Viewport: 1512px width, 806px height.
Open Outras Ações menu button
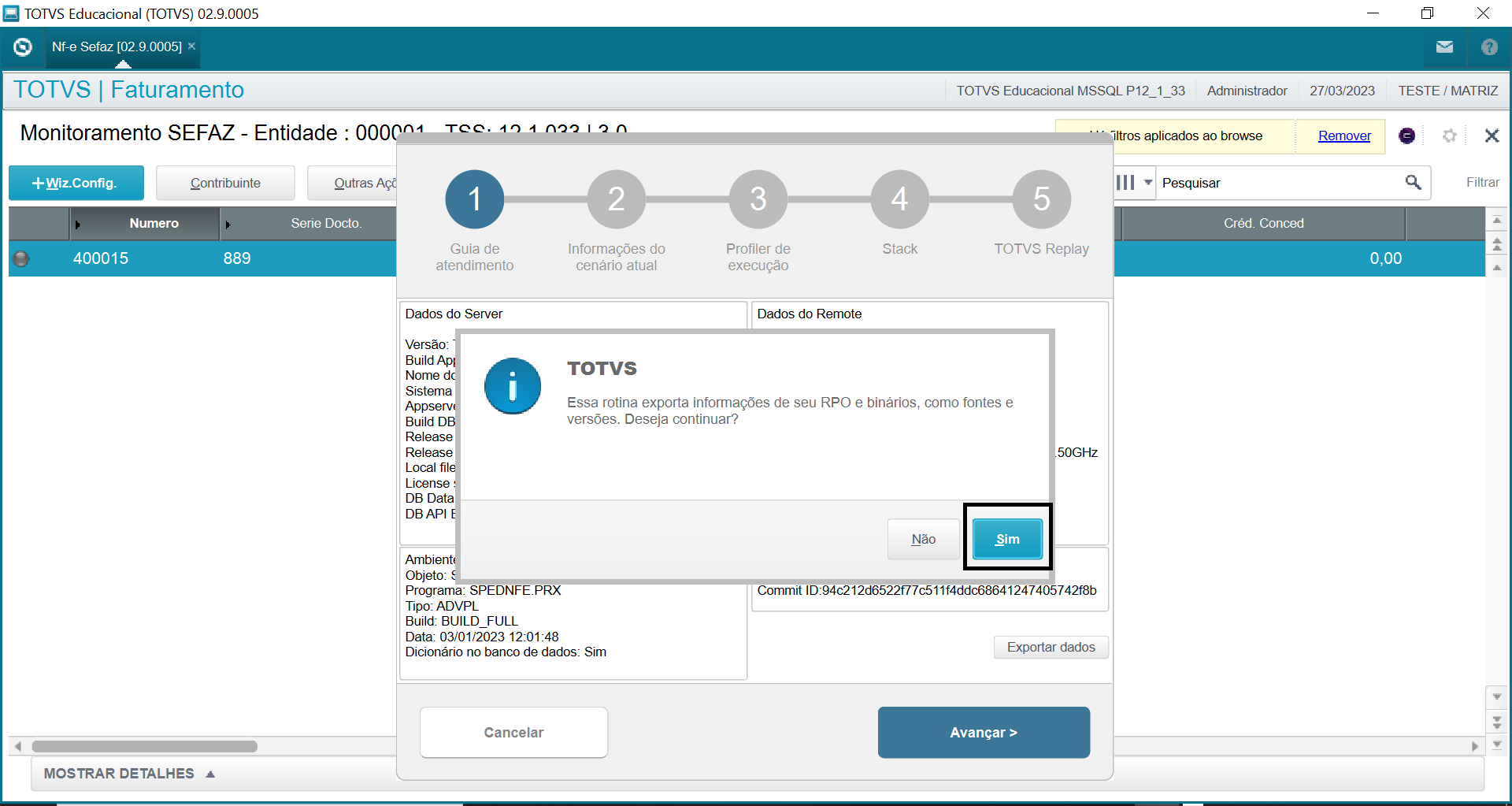pos(352,183)
